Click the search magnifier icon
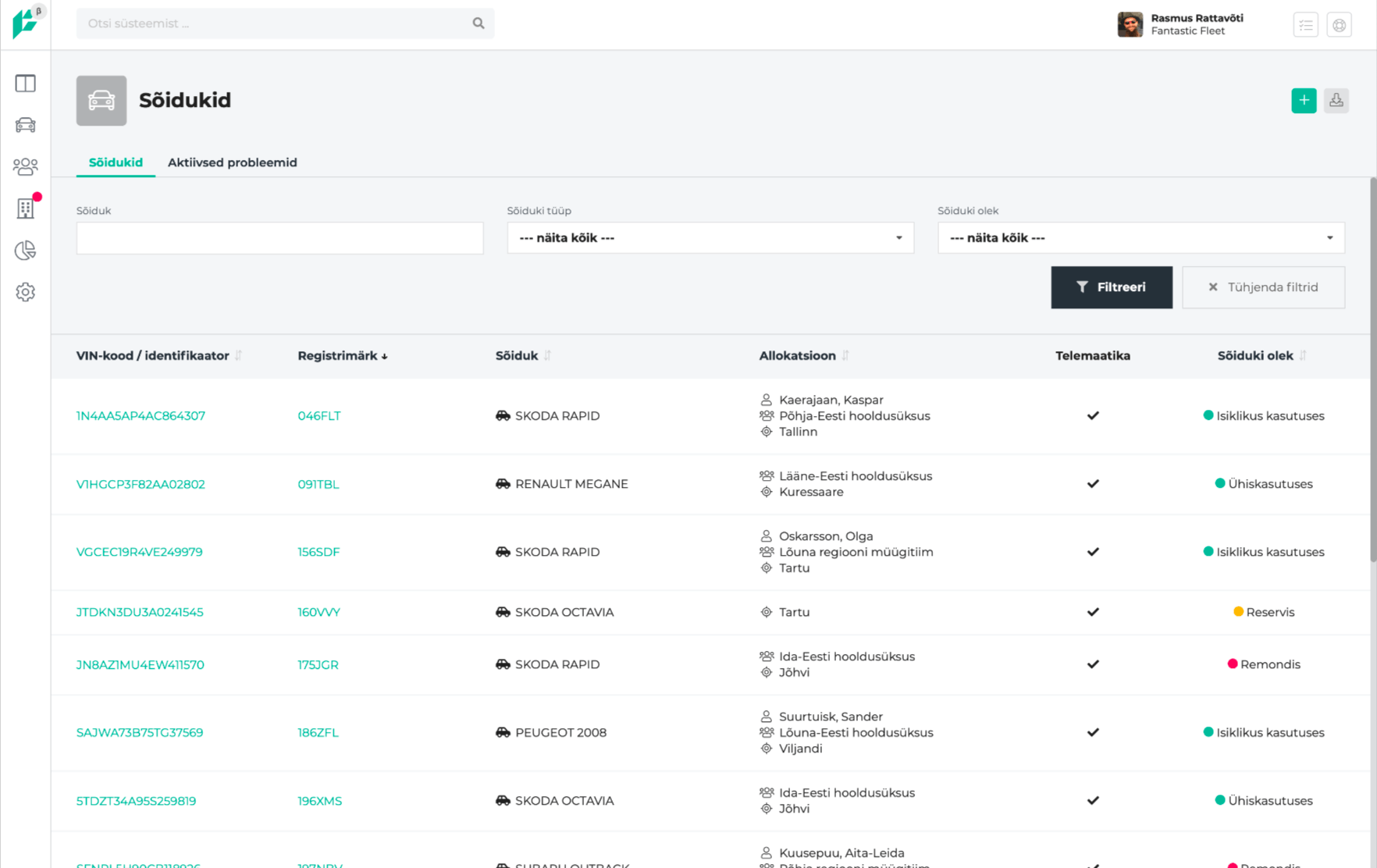This screenshot has height=868, width=1377. click(x=479, y=23)
